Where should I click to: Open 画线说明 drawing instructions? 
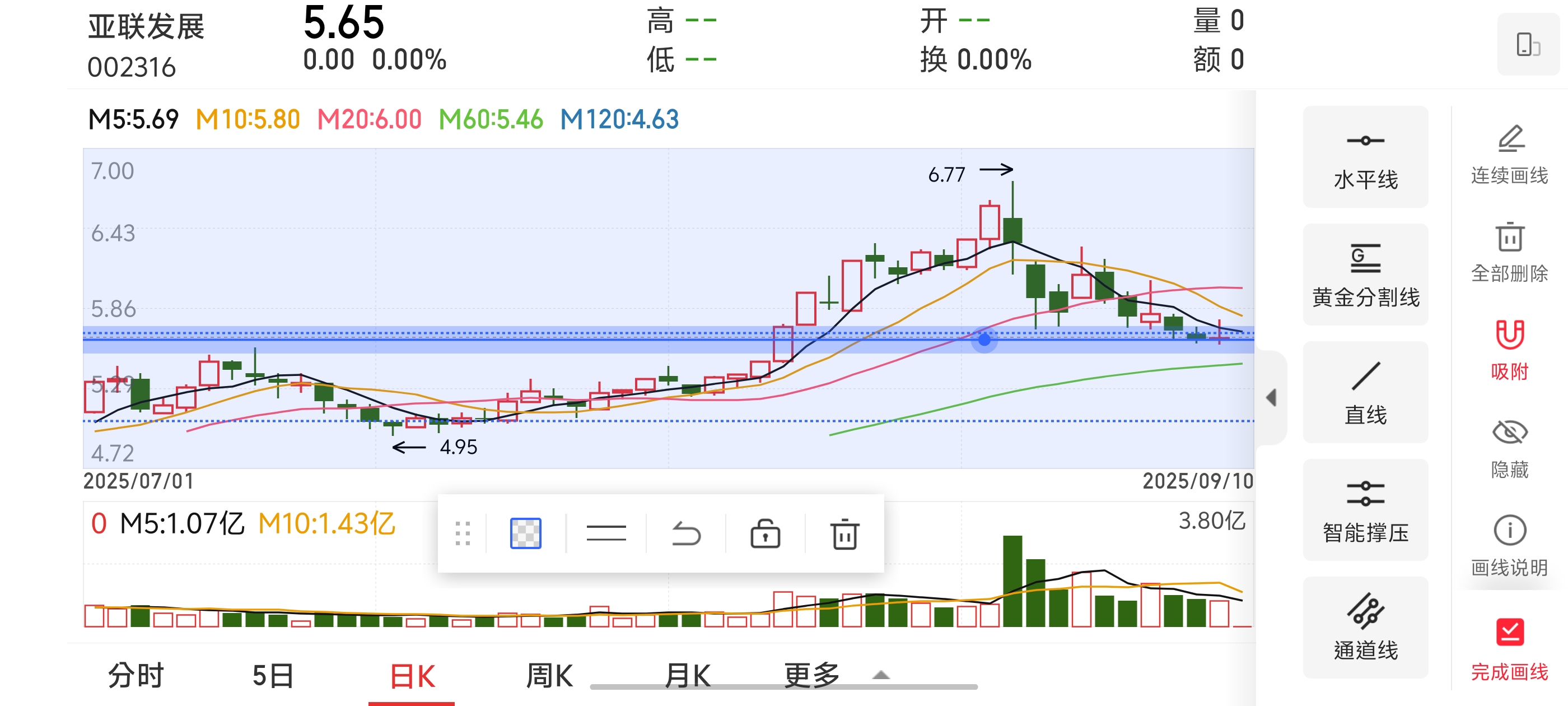click(1510, 547)
